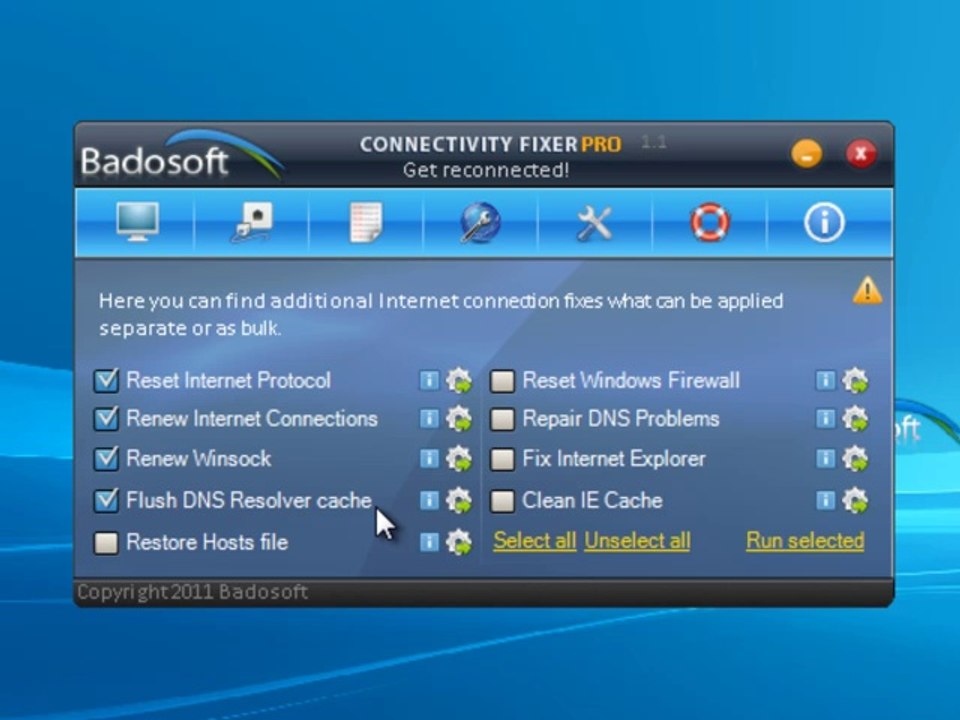This screenshot has height=720, width=960.
Task: Run the Clean IE Cache gear icon
Action: [x=855, y=501]
